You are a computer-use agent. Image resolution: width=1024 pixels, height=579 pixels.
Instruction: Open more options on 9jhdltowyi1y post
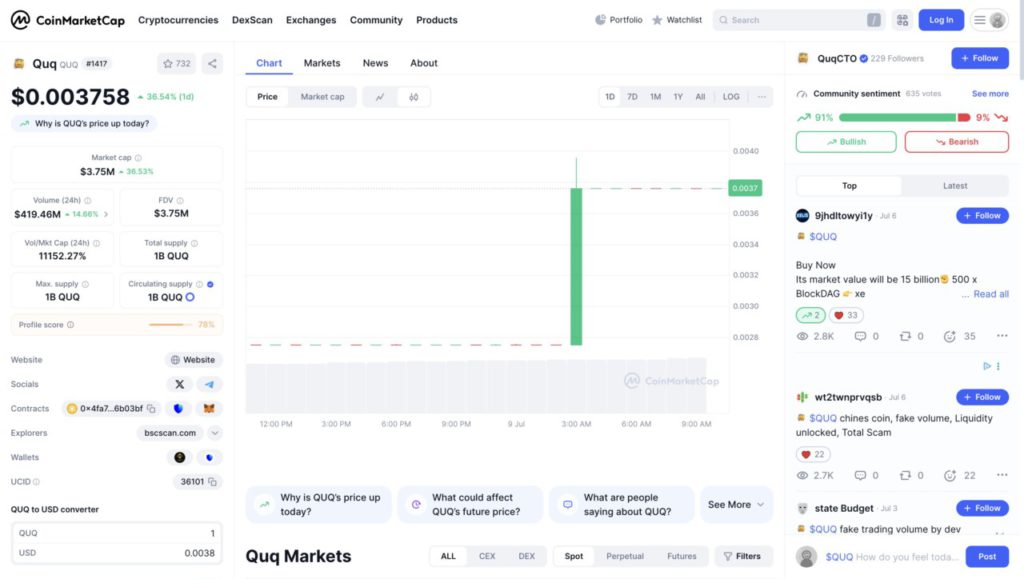click(1002, 336)
